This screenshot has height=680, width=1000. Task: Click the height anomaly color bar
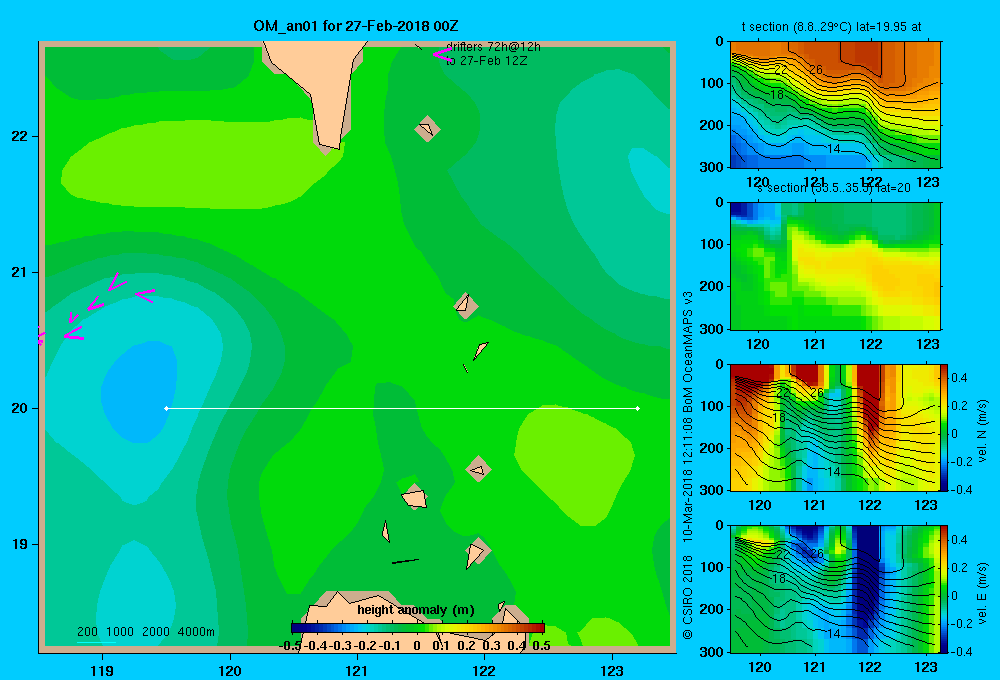click(418, 628)
